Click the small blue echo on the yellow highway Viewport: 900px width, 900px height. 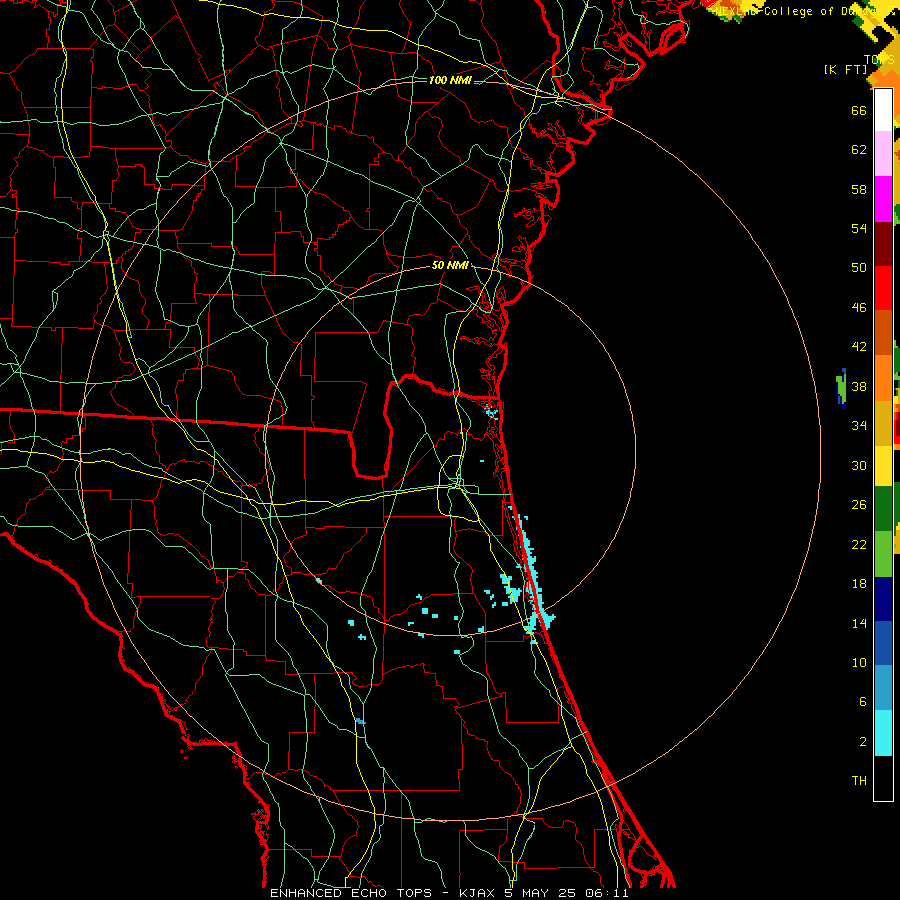(360, 721)
